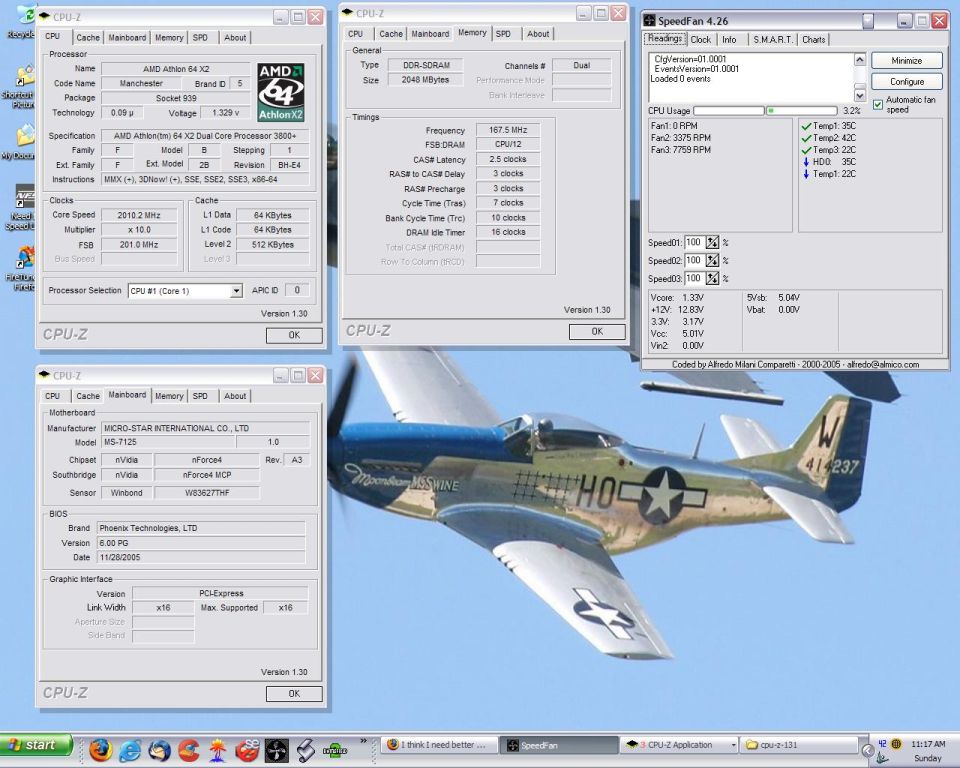The width and height of the screenshot is (960, 768).
Task: Open the About tab in the Mainboard CPU-Z window
Action: (x=235, y=396)
